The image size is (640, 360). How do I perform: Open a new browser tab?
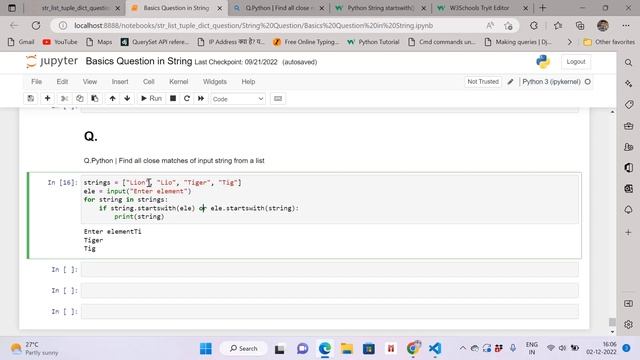(542, 8)
